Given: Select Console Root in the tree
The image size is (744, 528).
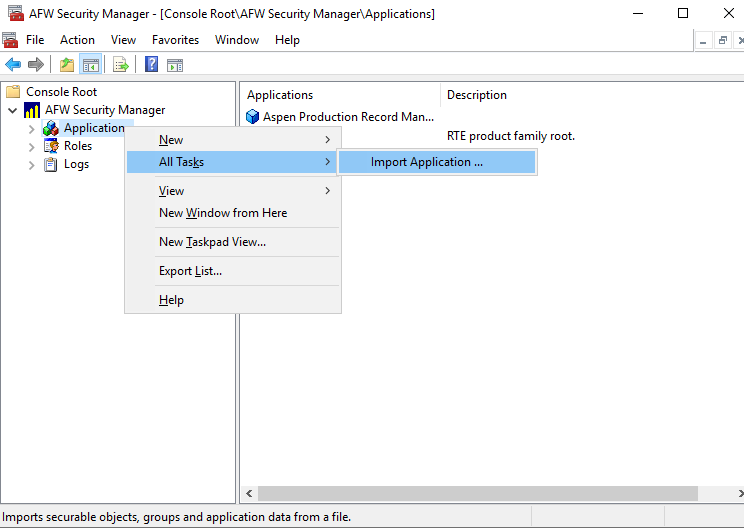Looking at the screenshot, I should pos(61,92).
